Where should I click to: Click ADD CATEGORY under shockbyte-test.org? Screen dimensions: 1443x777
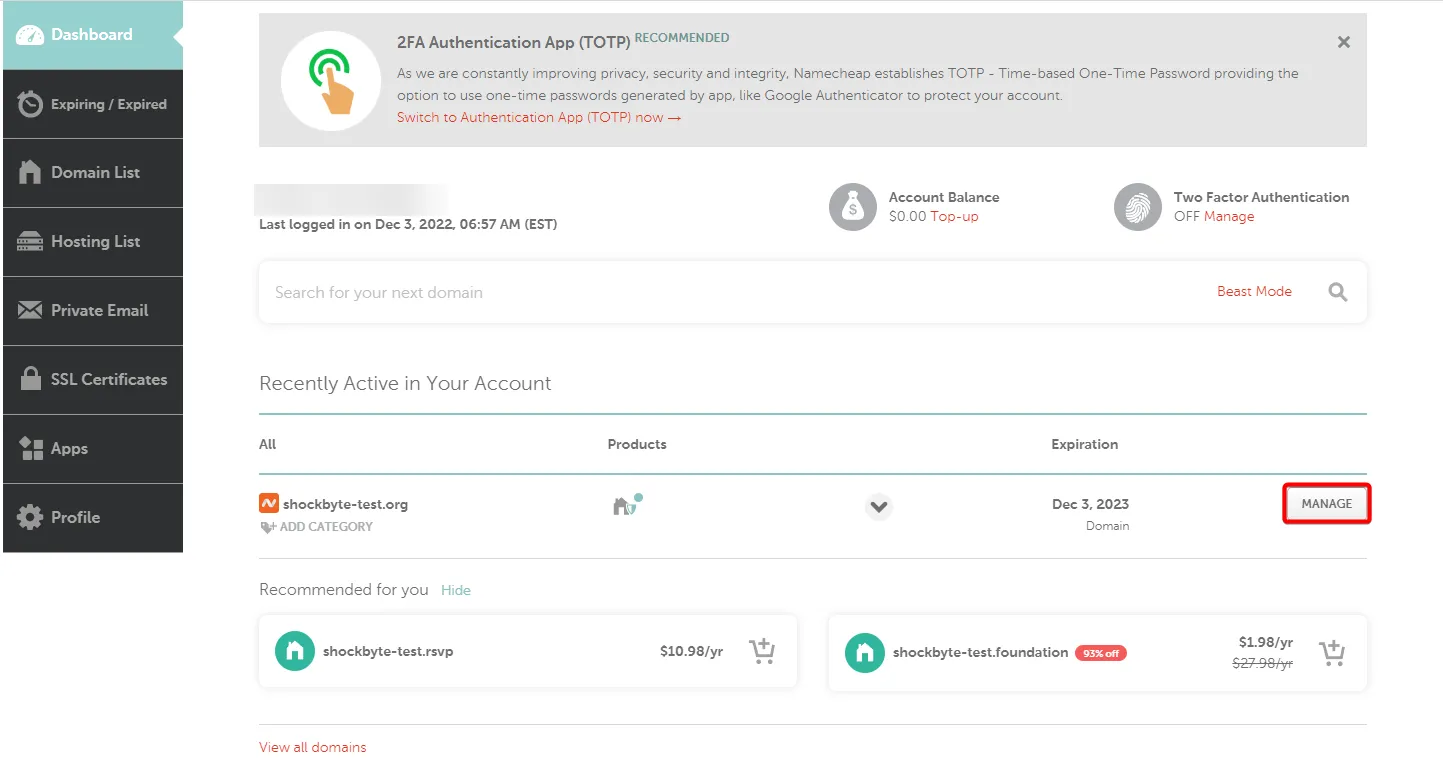pyautogui.click(x=317, y=527)
